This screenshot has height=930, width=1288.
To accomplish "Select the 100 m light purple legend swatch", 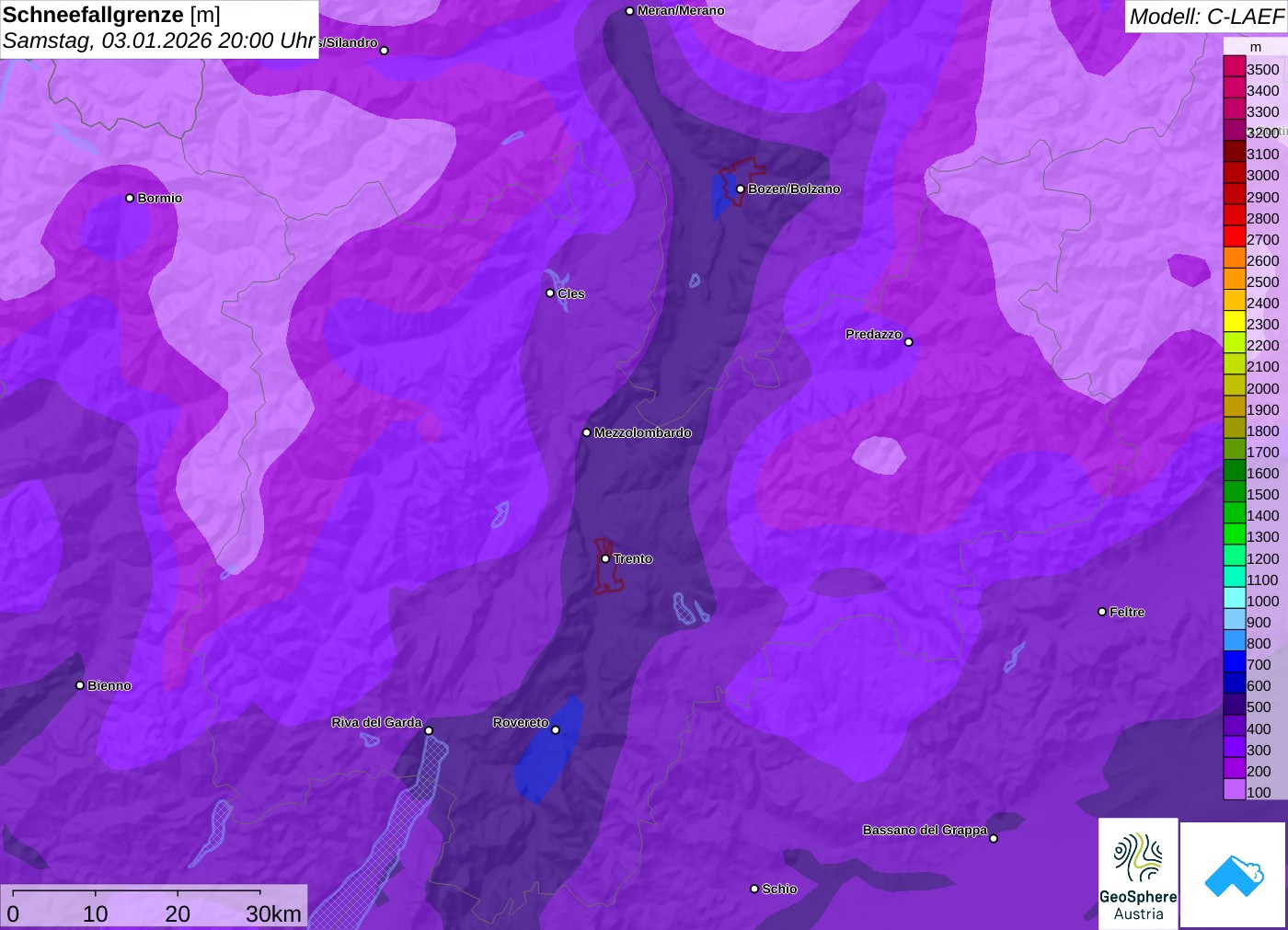I will coord(1234,789).
